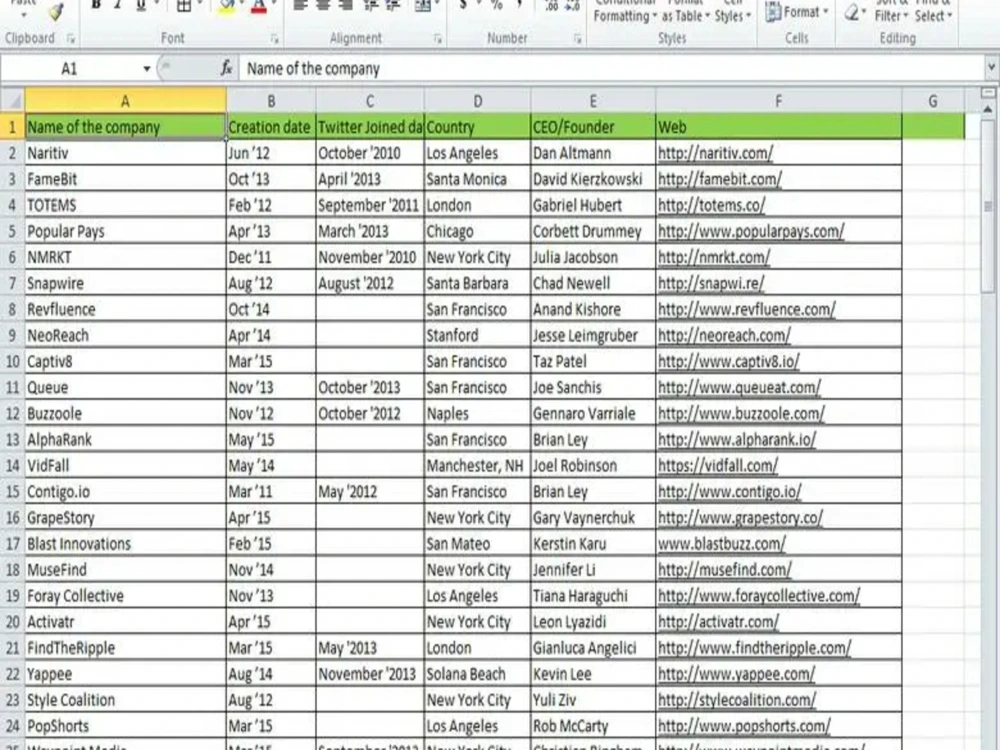Select the cell containing 'Gary Vaynerchuk'
The image size is (1000, 750).
pyautogui.click(x=593, y=518)
